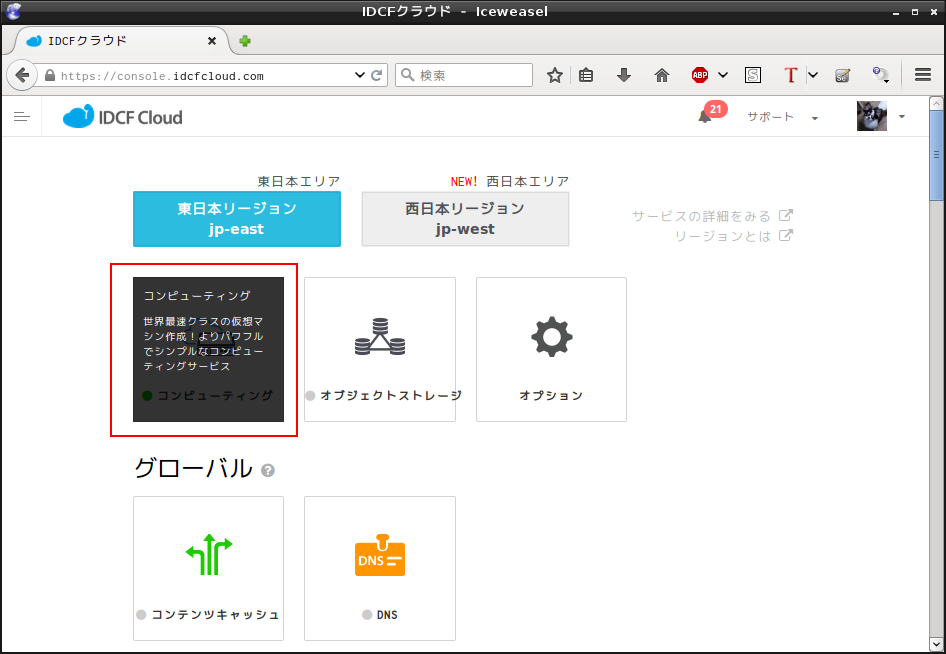Click the Iceweasel window icon in the title bar
Image resolution: width=946 pixels, height=654 pixels.
coord(13,11)
